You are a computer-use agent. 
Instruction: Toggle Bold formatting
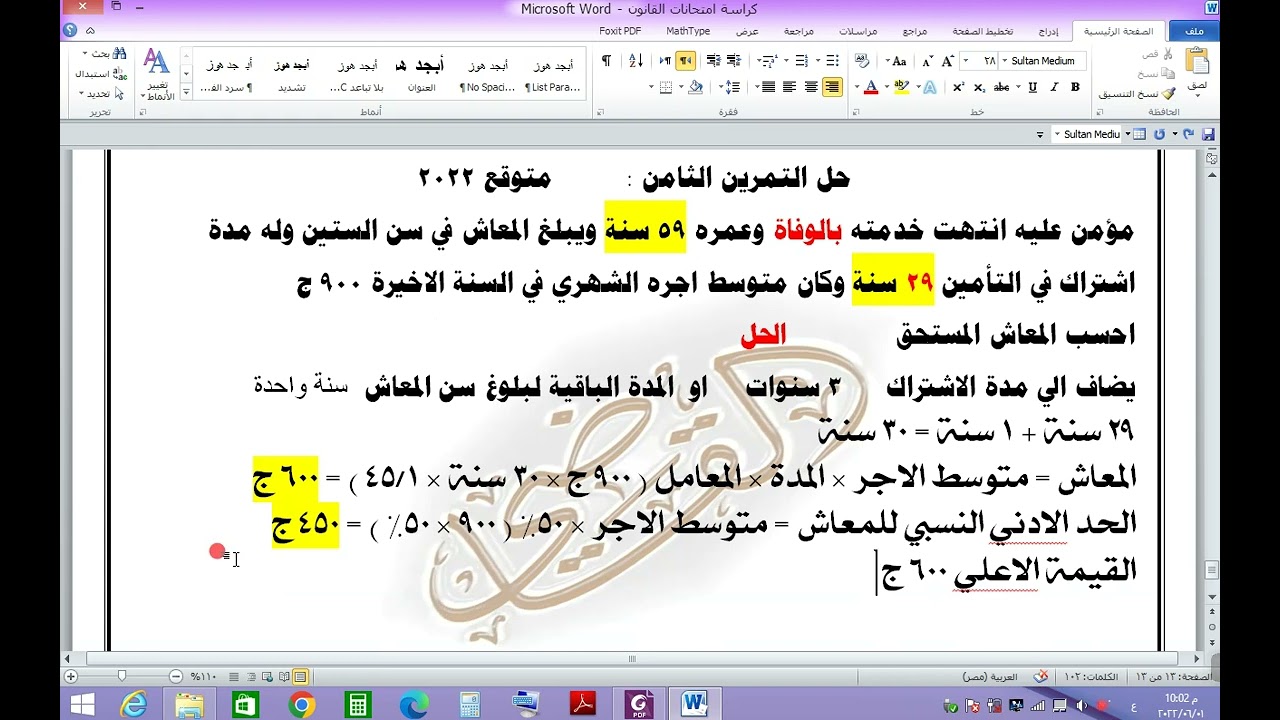(1075, 87)
